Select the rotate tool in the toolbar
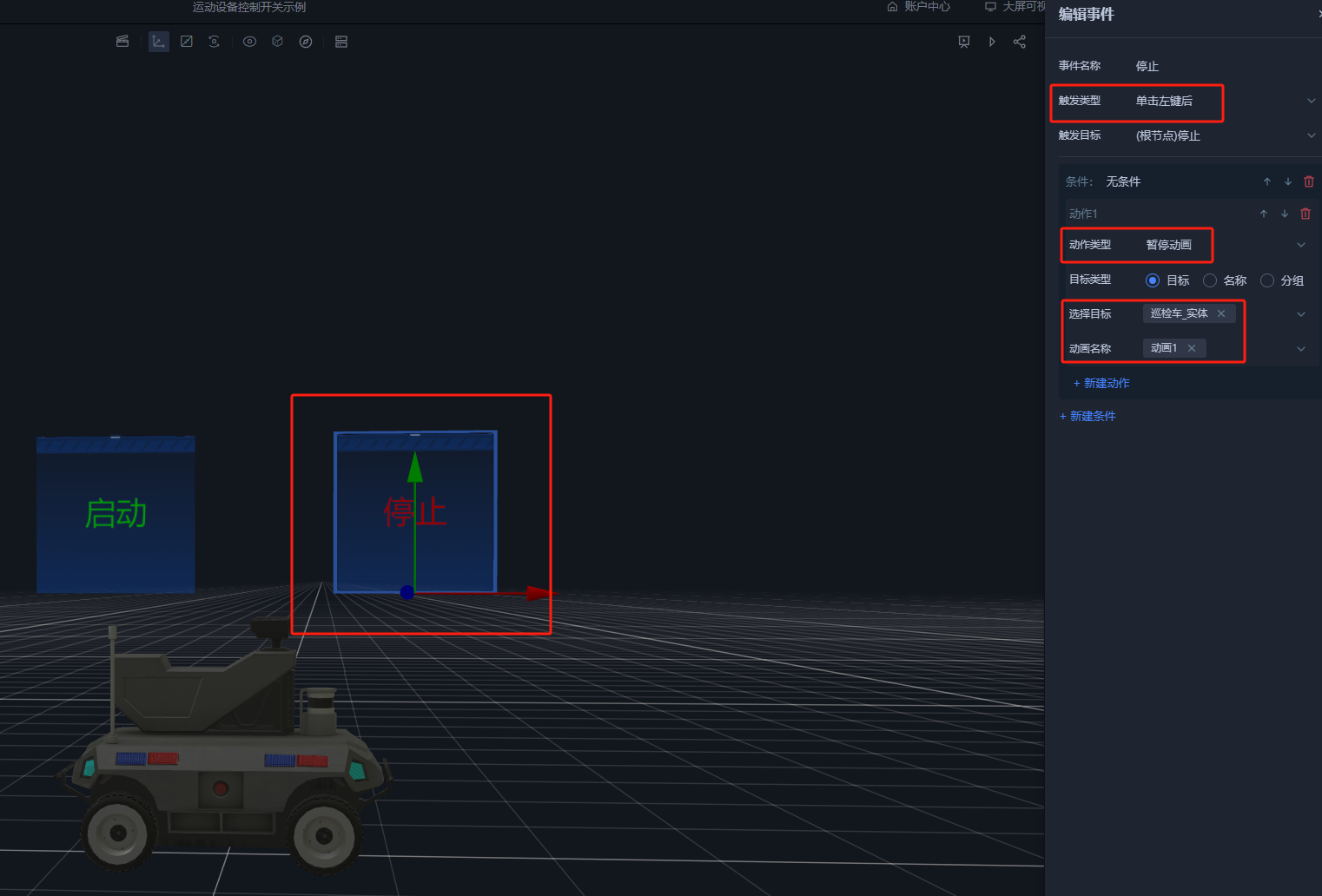Viewport: 1322px width, 896px height. (x=215, y=42)
